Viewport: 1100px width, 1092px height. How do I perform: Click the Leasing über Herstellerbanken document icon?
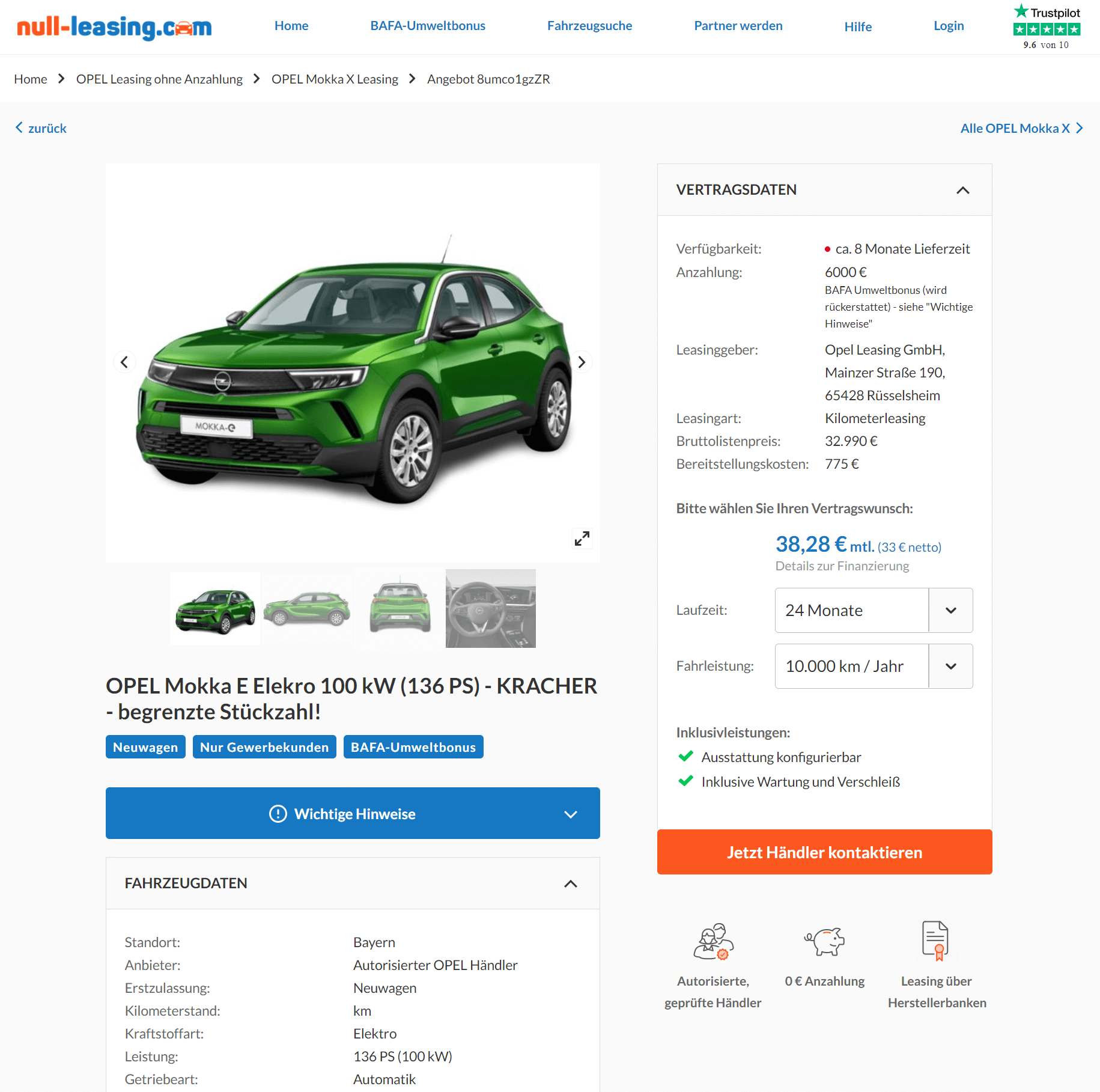(x=936, y=941)
